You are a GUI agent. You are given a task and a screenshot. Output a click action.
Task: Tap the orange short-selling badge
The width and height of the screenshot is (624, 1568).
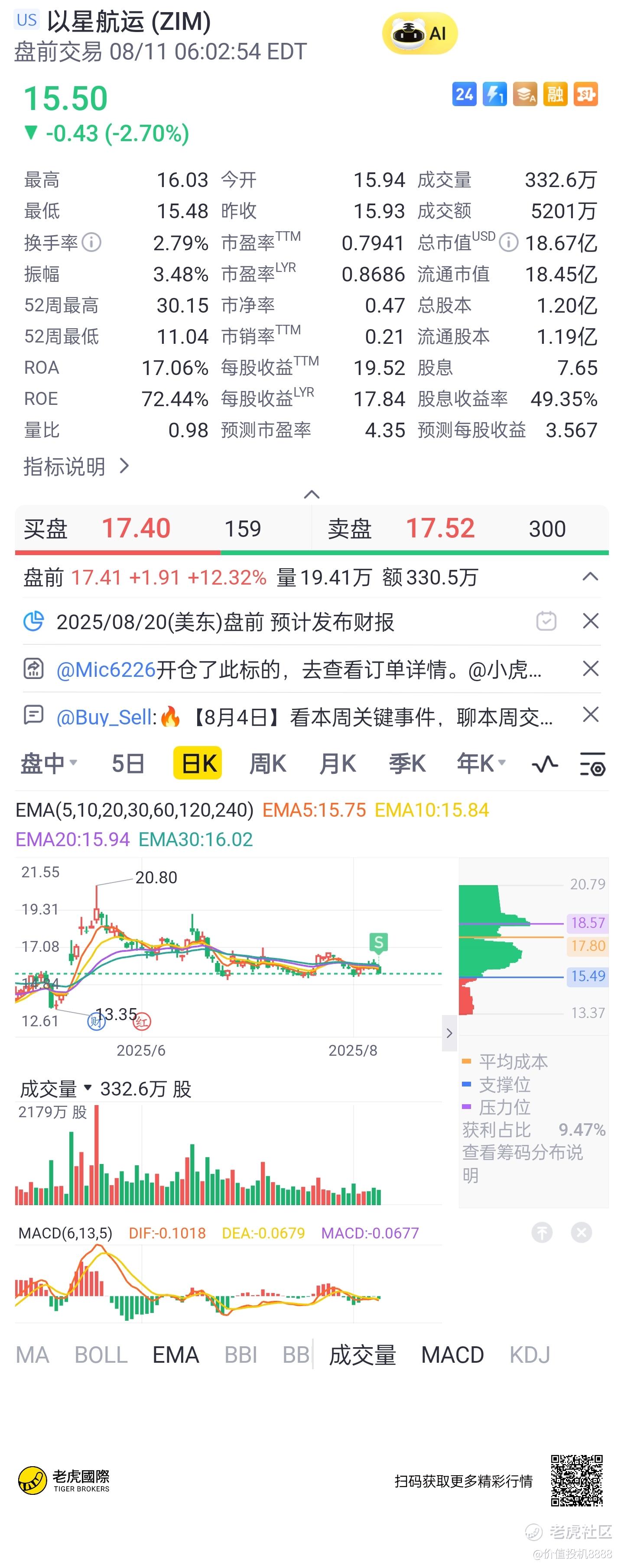pos(585,94)
